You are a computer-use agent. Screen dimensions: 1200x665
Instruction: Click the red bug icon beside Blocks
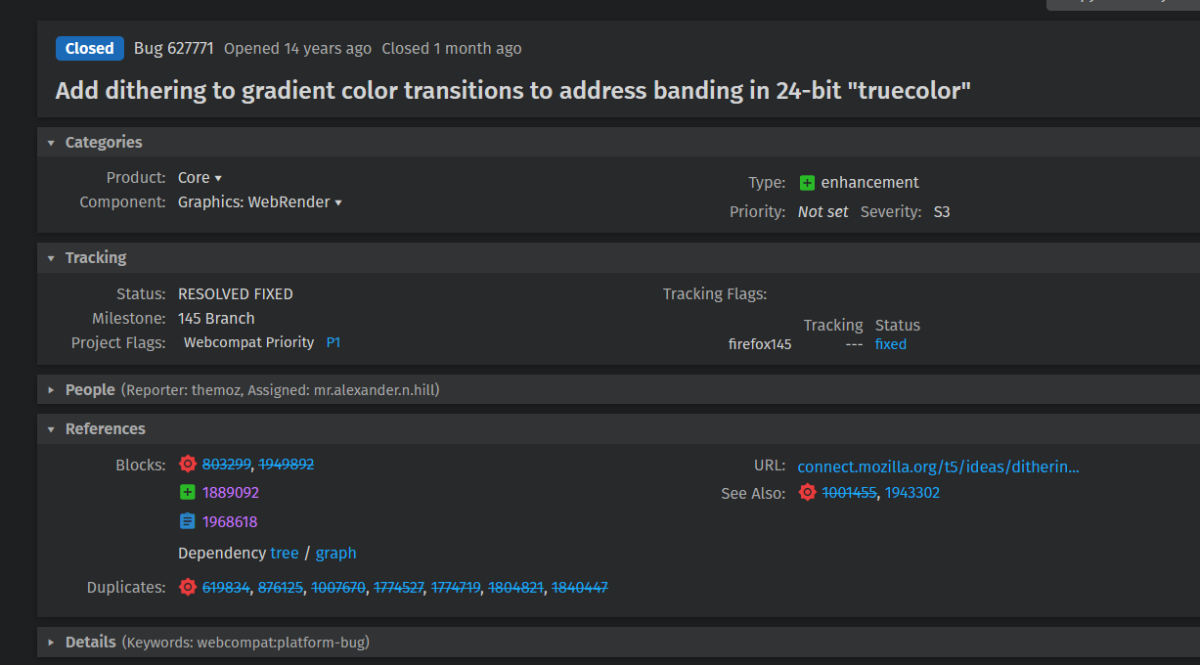click(187, 464)
